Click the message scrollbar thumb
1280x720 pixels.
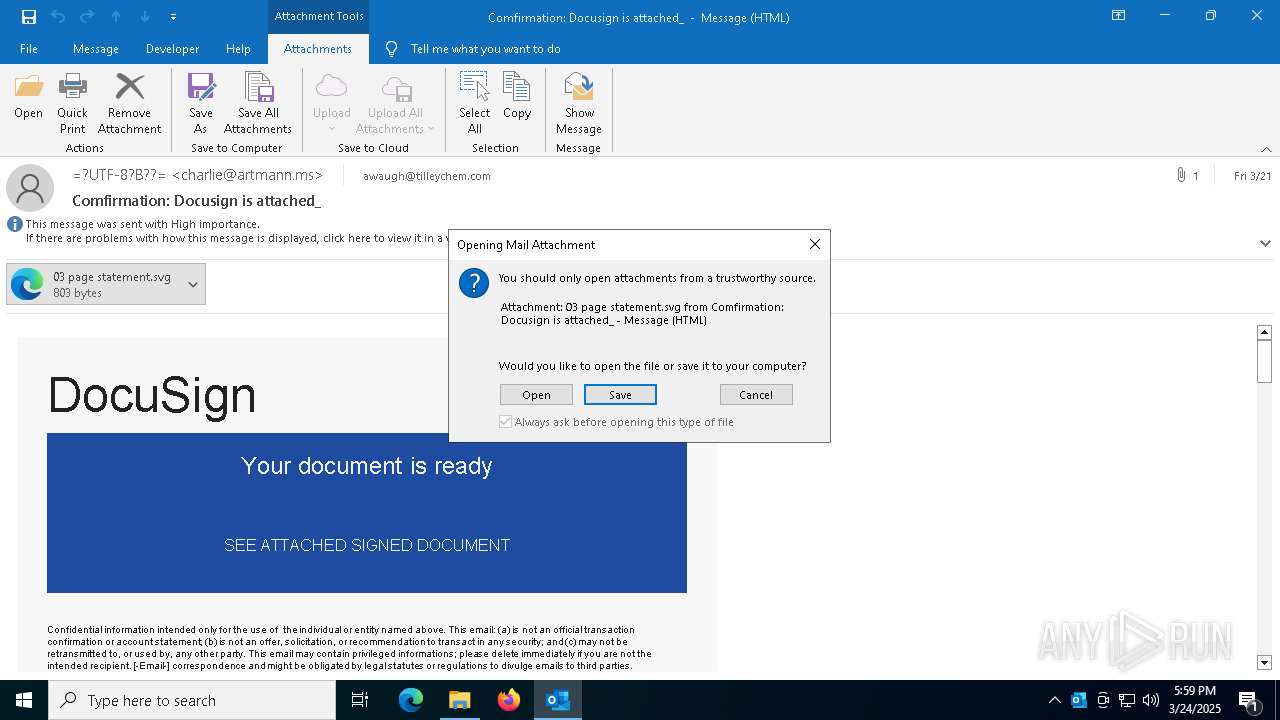pos(1264,361)
